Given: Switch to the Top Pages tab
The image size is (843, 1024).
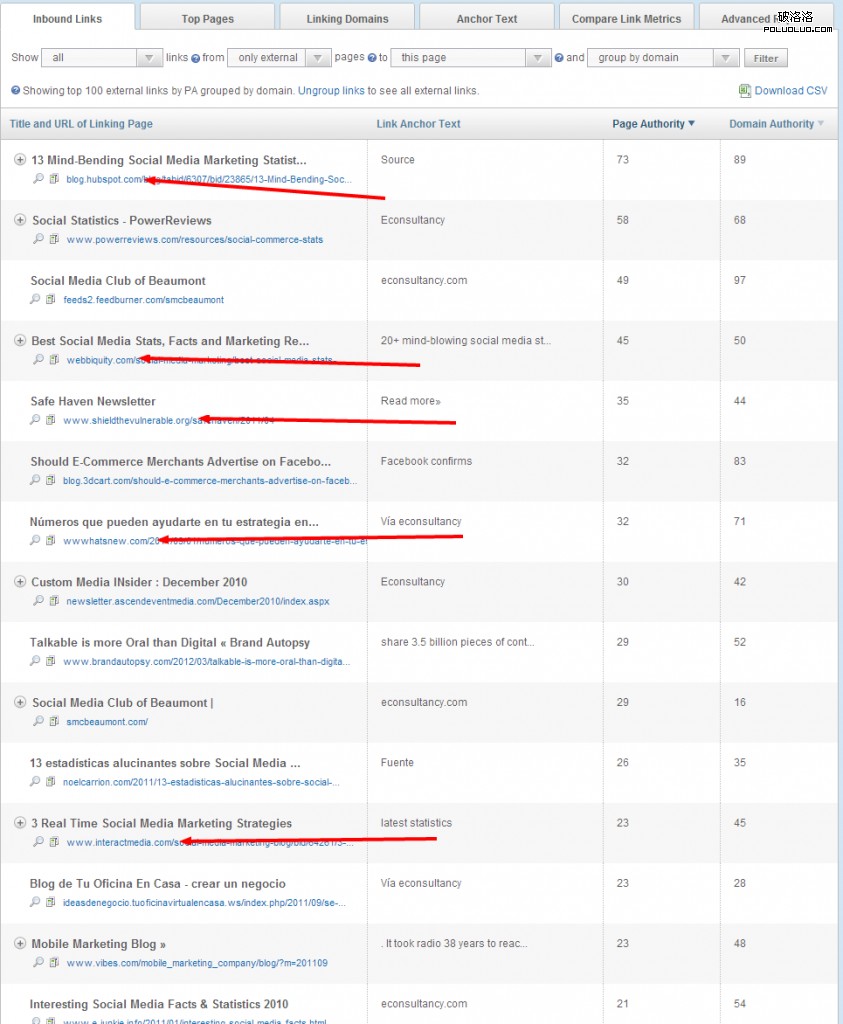Looking at the screenshot, I should [206, 18].
